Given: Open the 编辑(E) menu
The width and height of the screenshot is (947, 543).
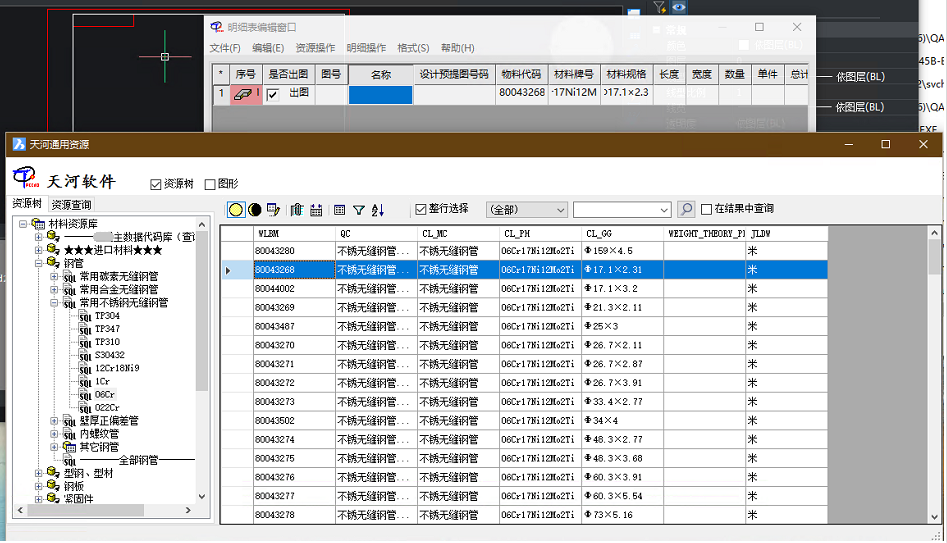Looking at the screenshot, I should (x=268, y=48).
